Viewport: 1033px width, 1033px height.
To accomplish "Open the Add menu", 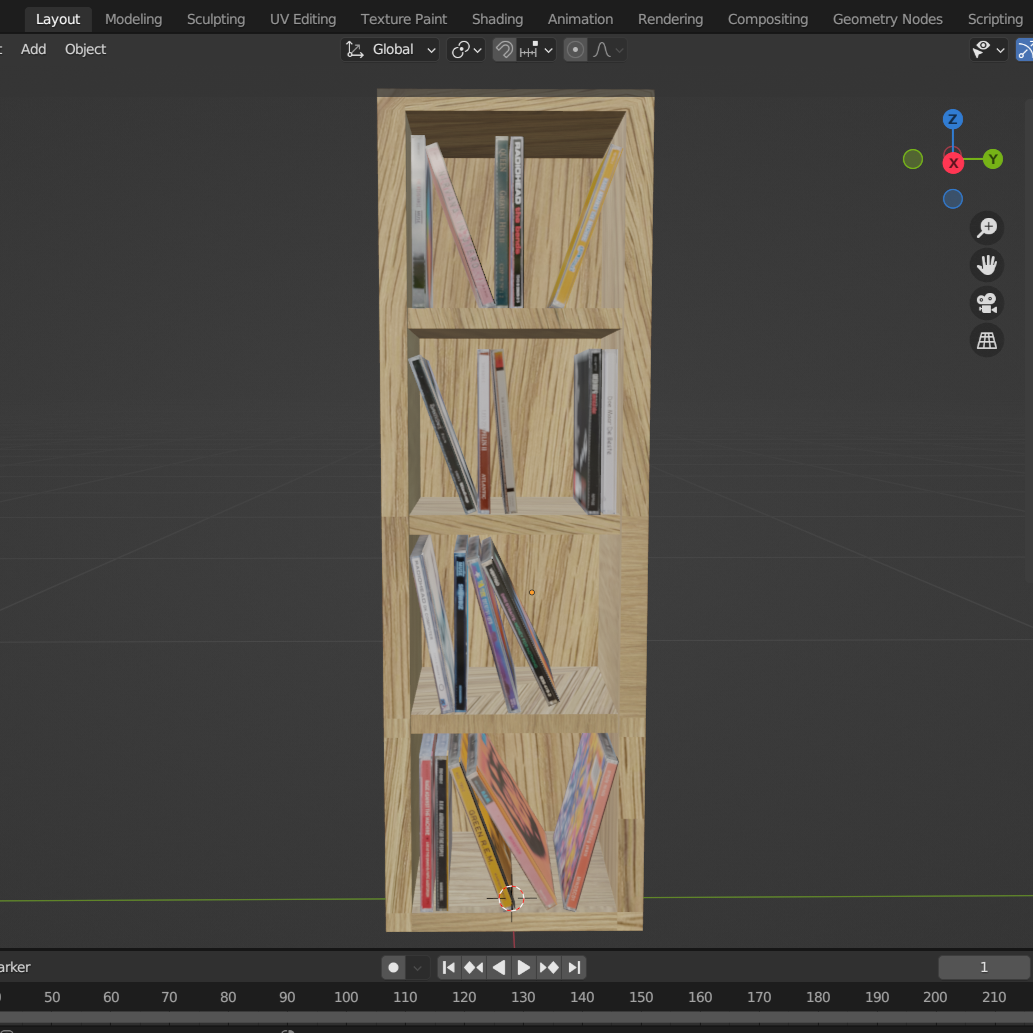I will click(x=33, y=49).
